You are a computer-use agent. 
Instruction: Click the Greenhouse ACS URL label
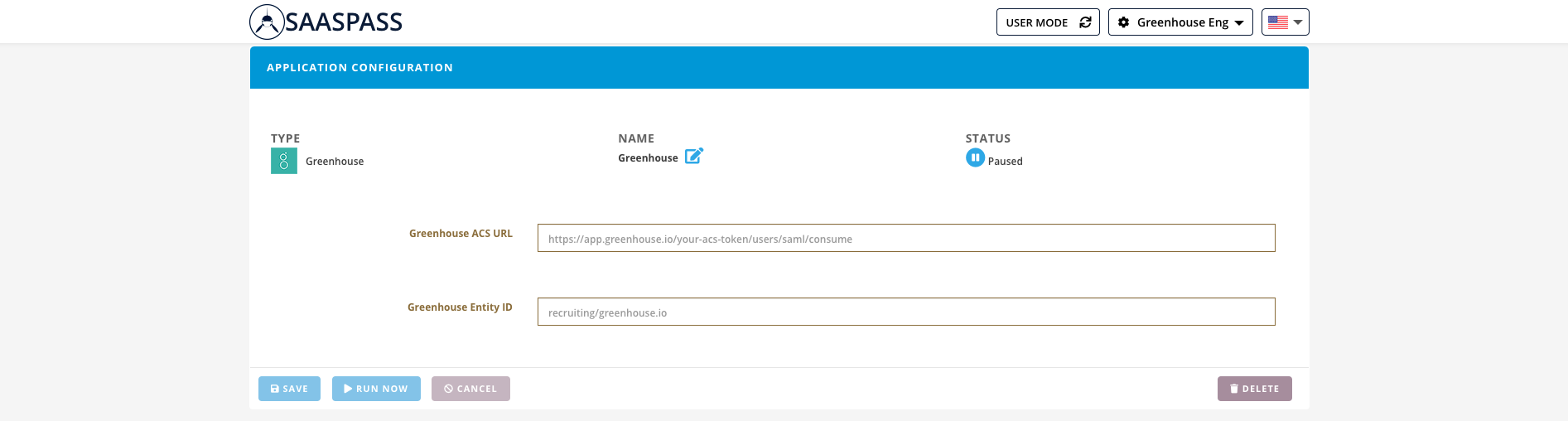point(461,234)
